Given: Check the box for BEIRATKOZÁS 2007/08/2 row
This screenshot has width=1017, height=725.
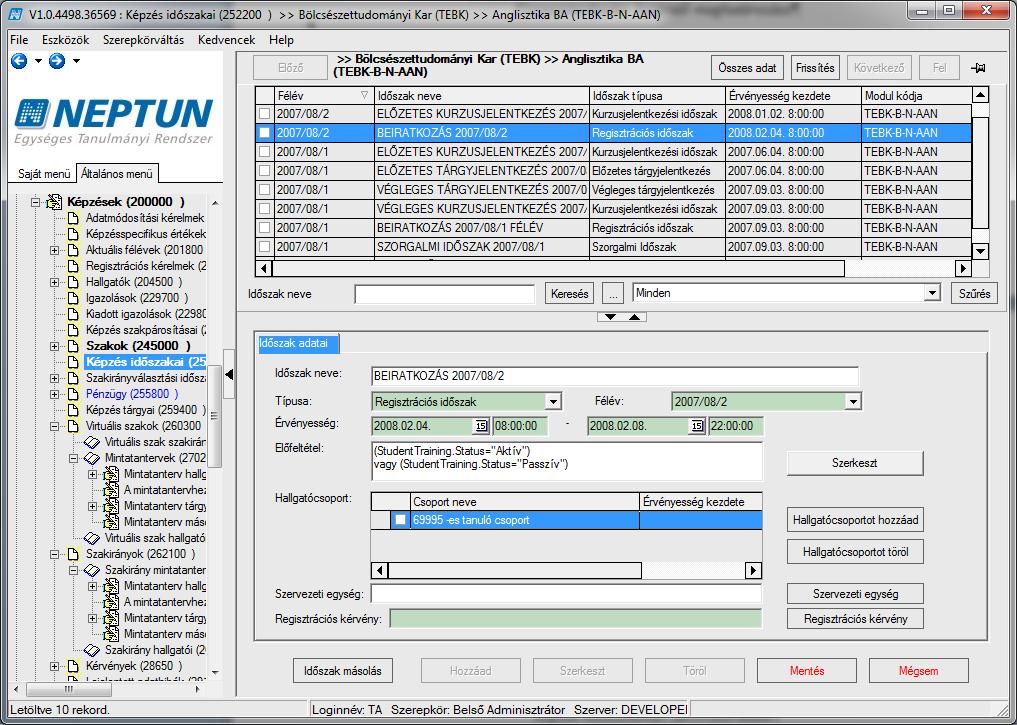Looking at the screenshot, I should pyautogui.click(x=265, y=133).
